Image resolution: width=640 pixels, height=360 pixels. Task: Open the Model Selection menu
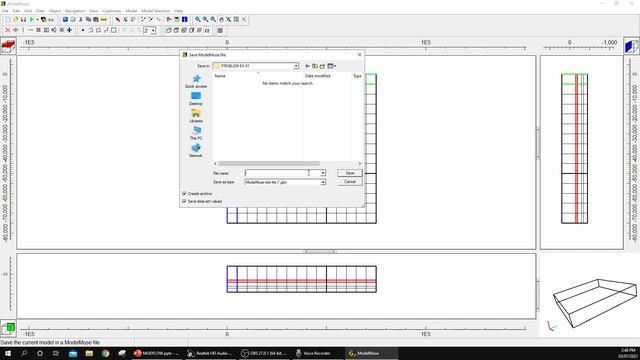(156, 11)
